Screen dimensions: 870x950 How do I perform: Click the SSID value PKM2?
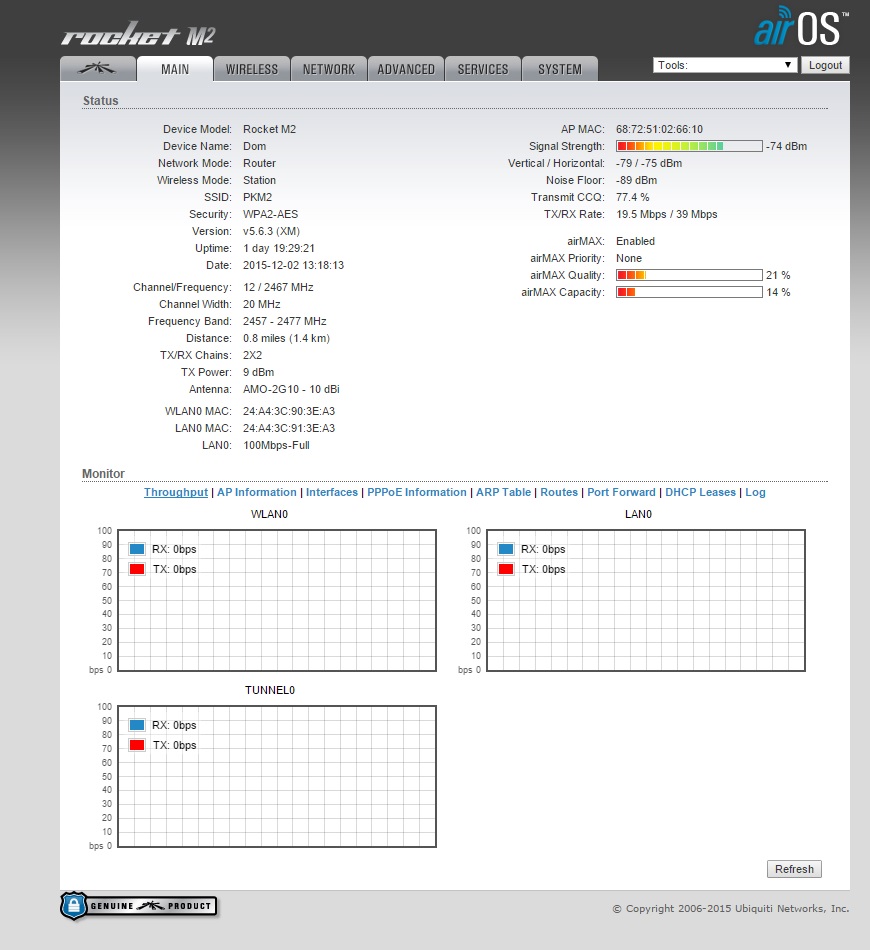tap(257, 197)
